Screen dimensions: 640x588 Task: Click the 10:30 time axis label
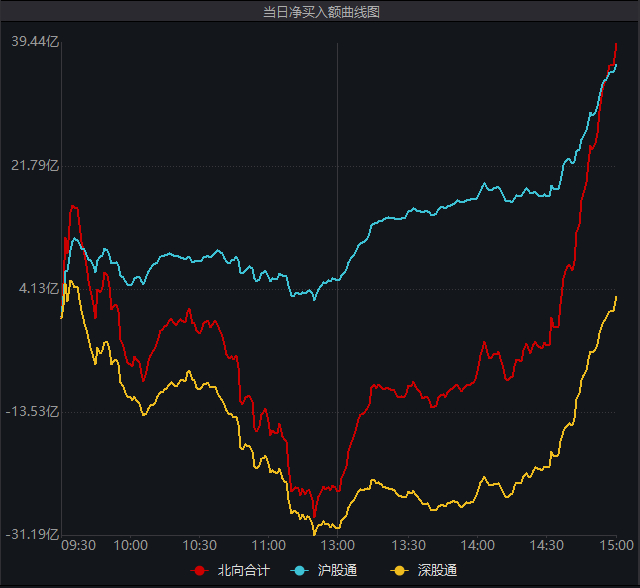199,545
